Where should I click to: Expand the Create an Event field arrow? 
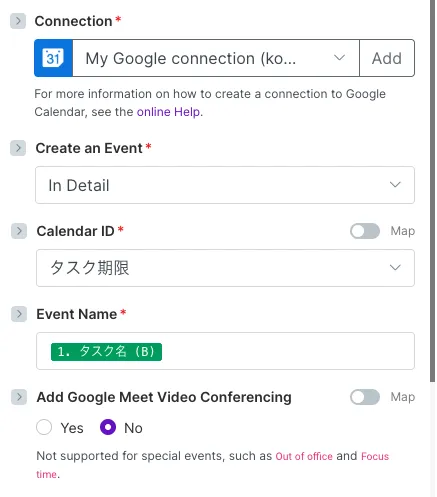(x=18, y=148)
